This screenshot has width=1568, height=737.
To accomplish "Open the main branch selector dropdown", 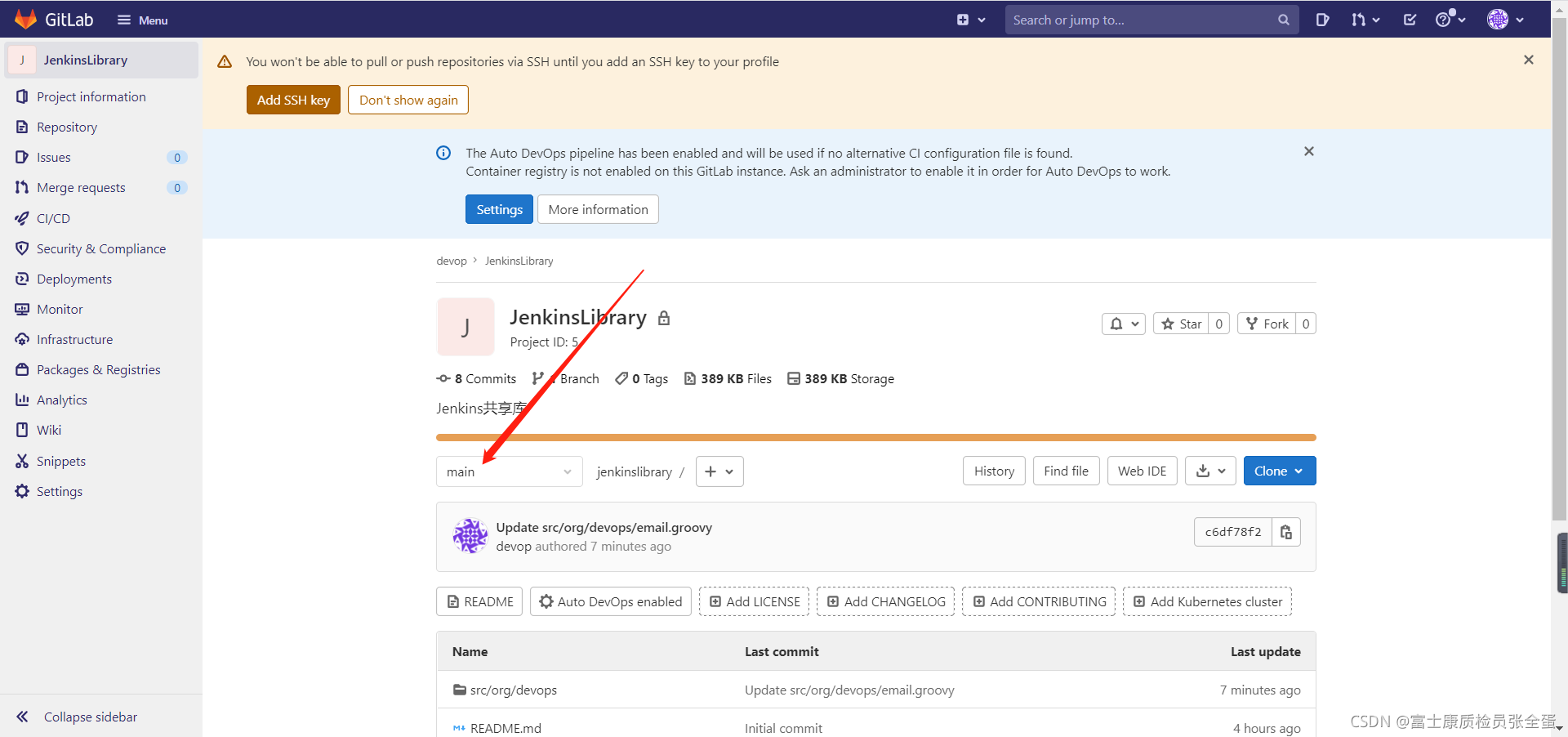I will tap(510, 471).
